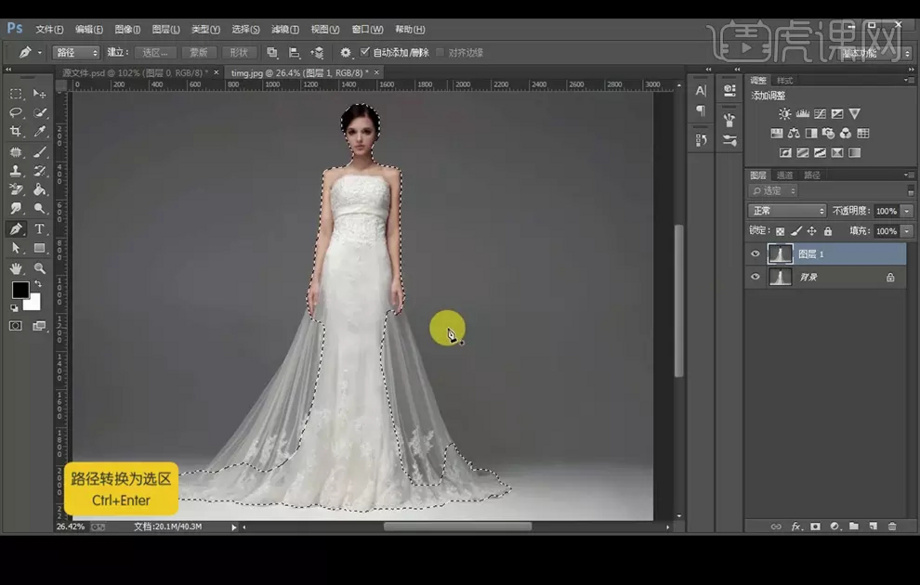
Task: Click the 选区... make selection button
Action: [155, 53]
